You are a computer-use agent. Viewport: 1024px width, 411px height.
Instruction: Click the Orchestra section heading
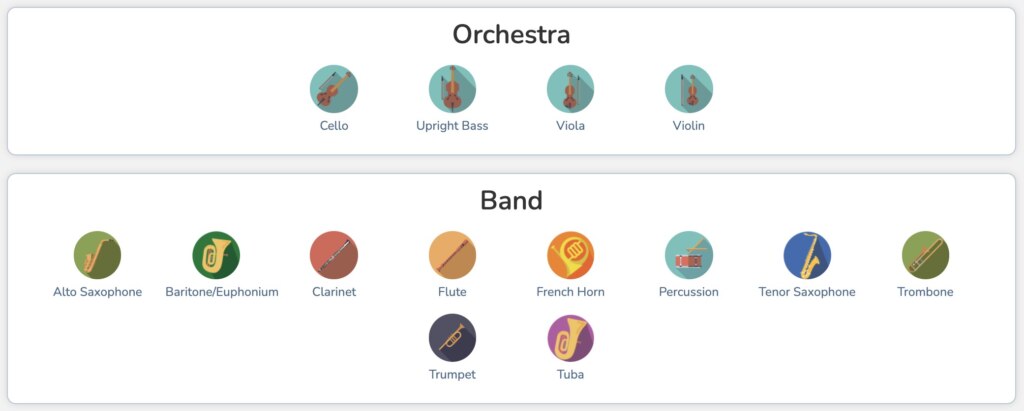tap(511, 35)
